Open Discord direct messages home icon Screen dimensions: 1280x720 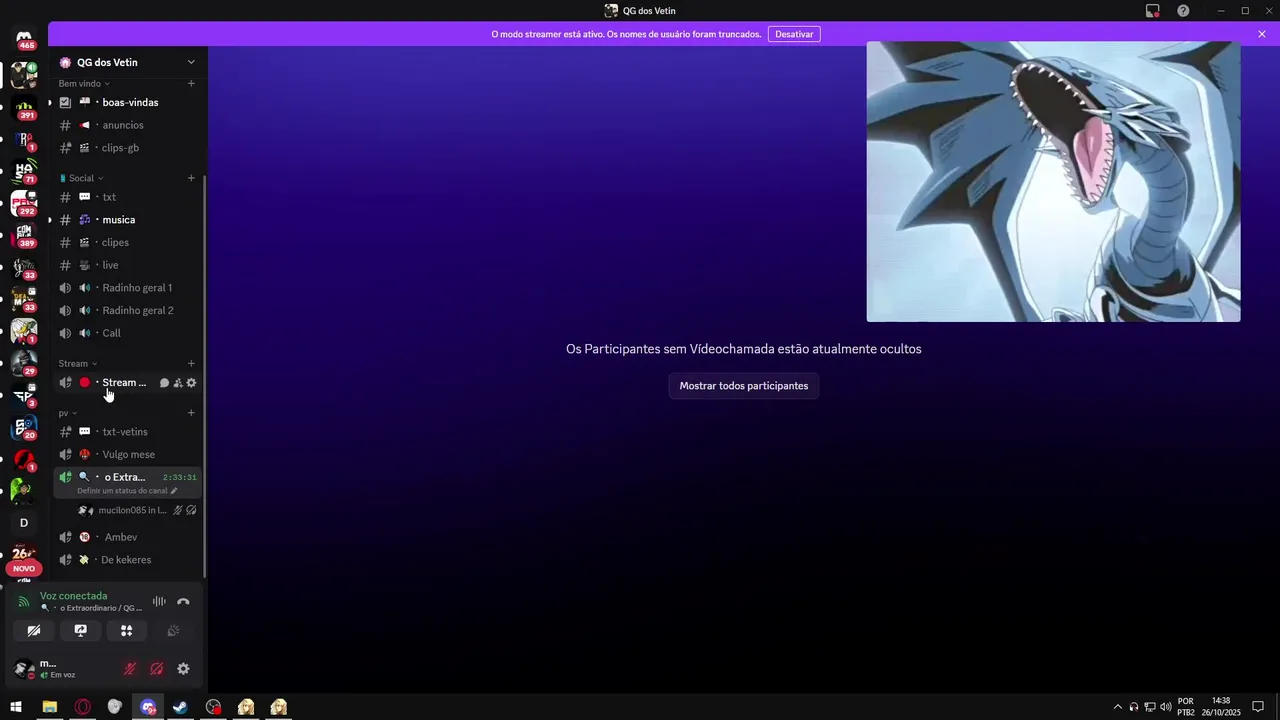coord(24,36)
